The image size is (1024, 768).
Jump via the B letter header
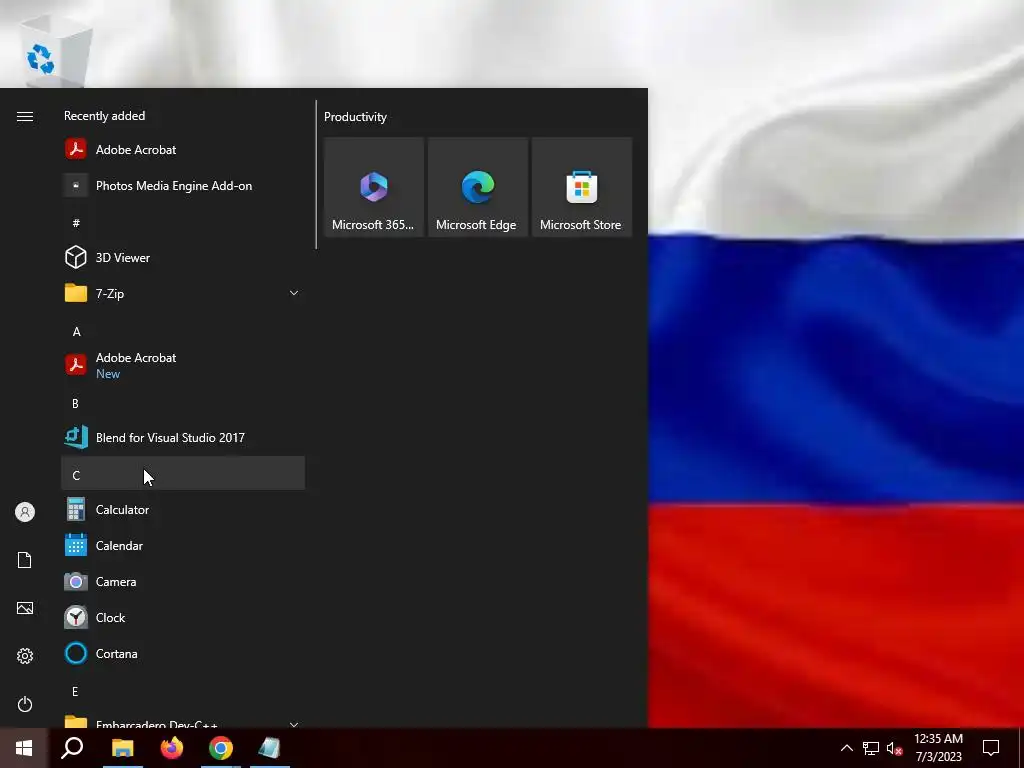click(x=183, y=403)
